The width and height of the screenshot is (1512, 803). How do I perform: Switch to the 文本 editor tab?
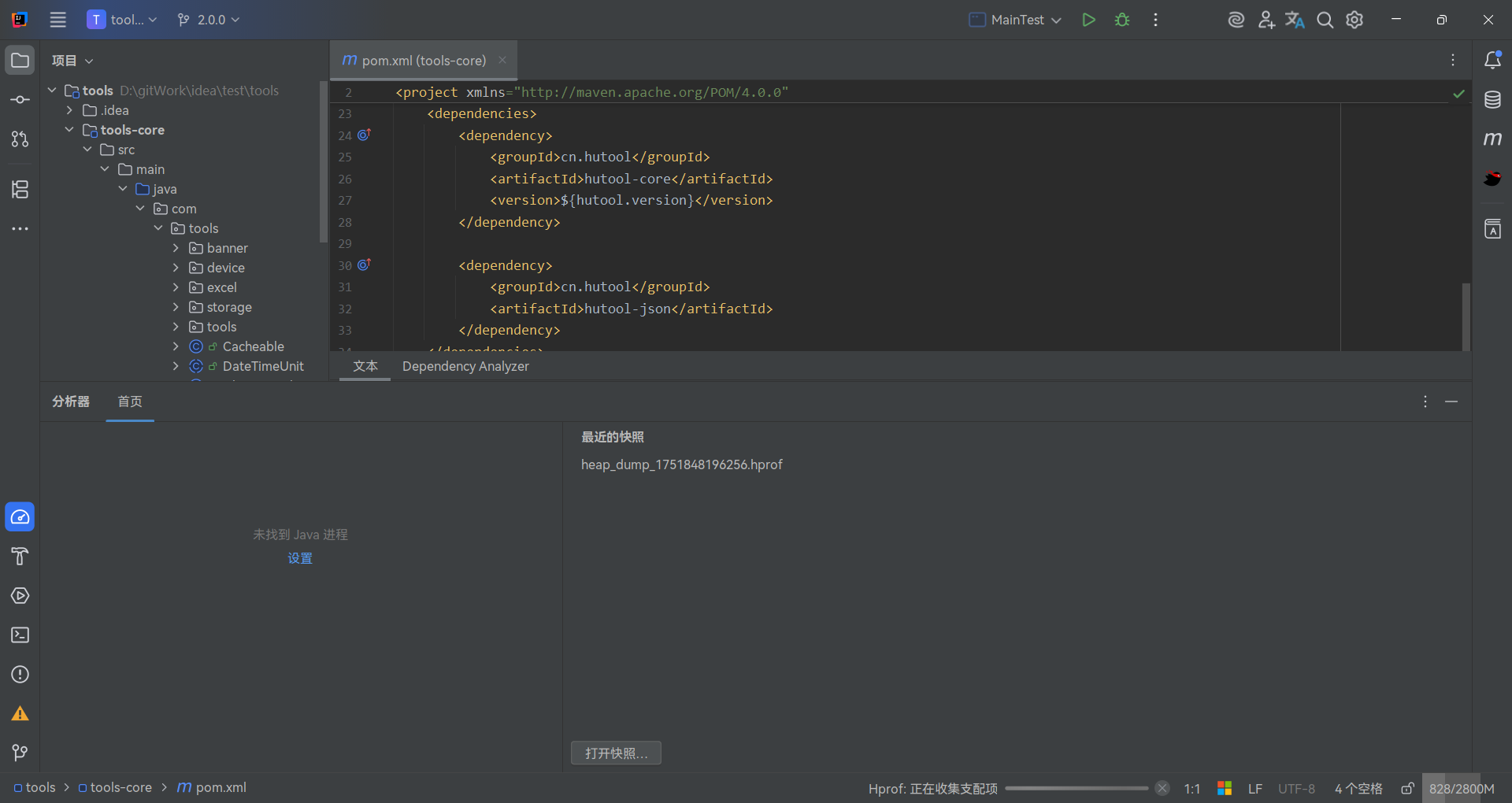(365, 366)
